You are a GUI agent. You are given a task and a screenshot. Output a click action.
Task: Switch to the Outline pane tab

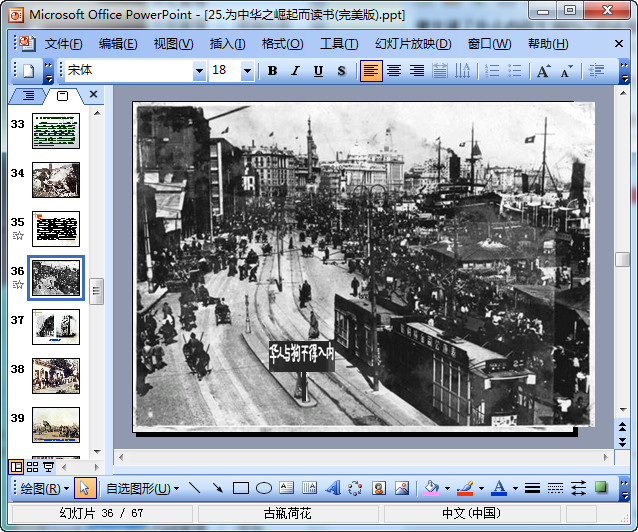(x=28, y=96)
